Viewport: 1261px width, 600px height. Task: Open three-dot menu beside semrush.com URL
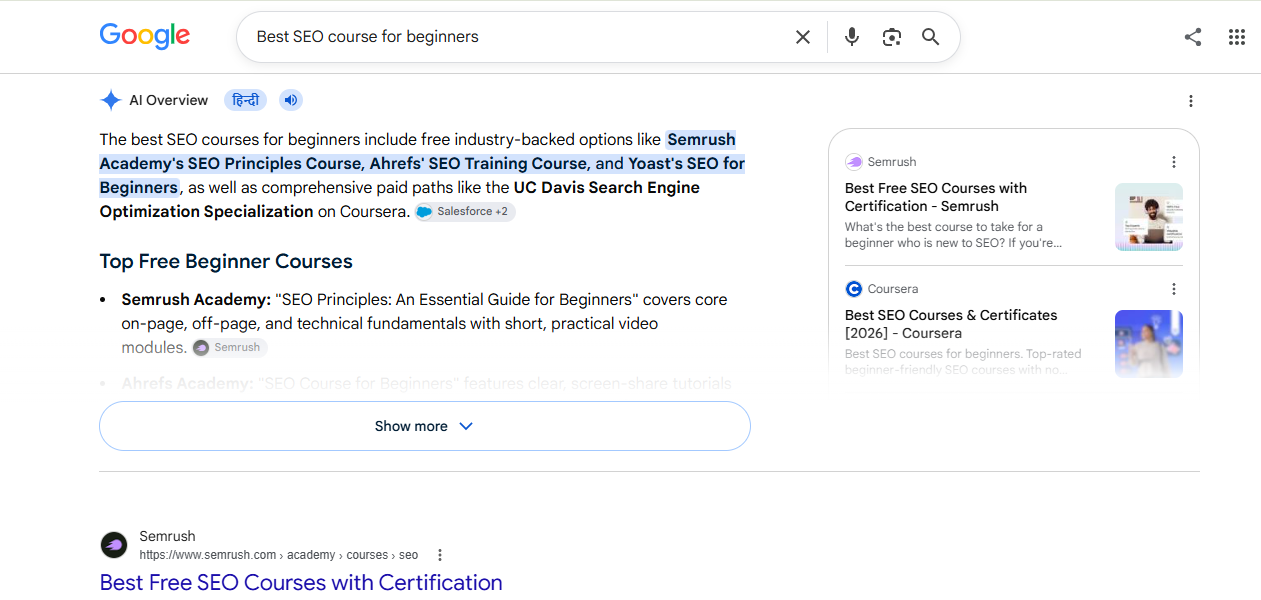439,555
